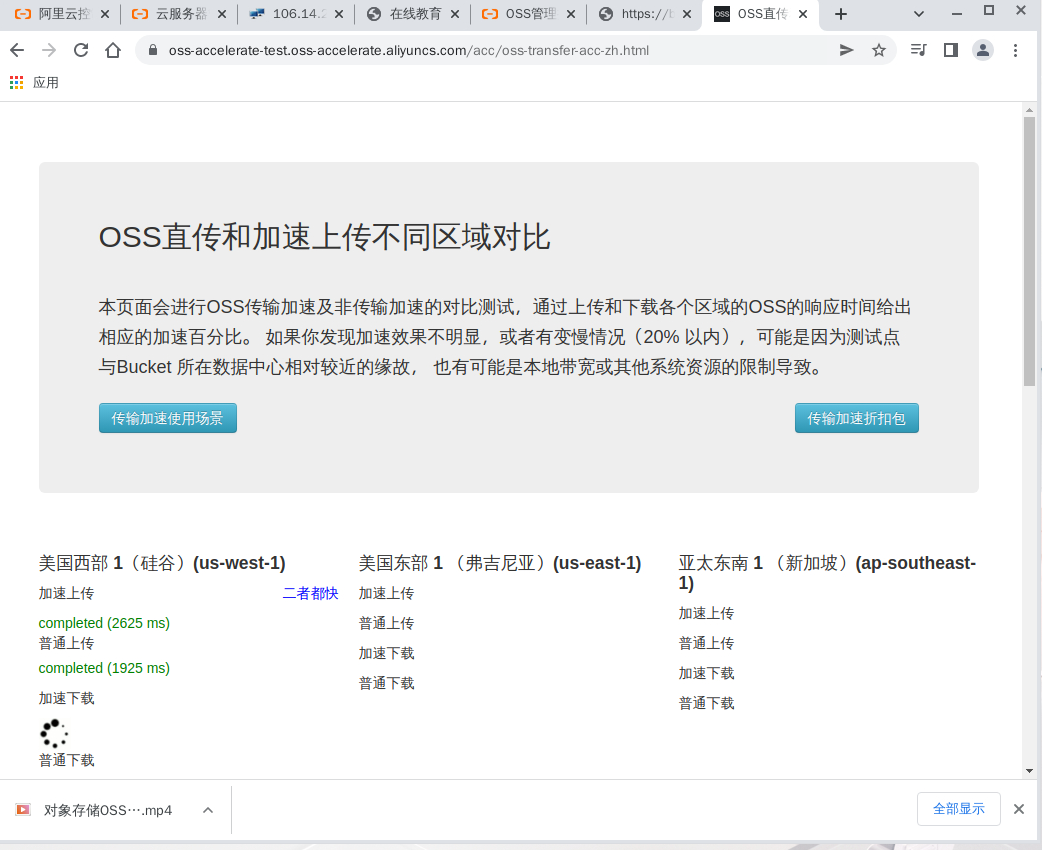Open the browser home page
Image resolution: width=1042 pixels, height=850 pixels.
pyautogui.click(x=113, y=50)
